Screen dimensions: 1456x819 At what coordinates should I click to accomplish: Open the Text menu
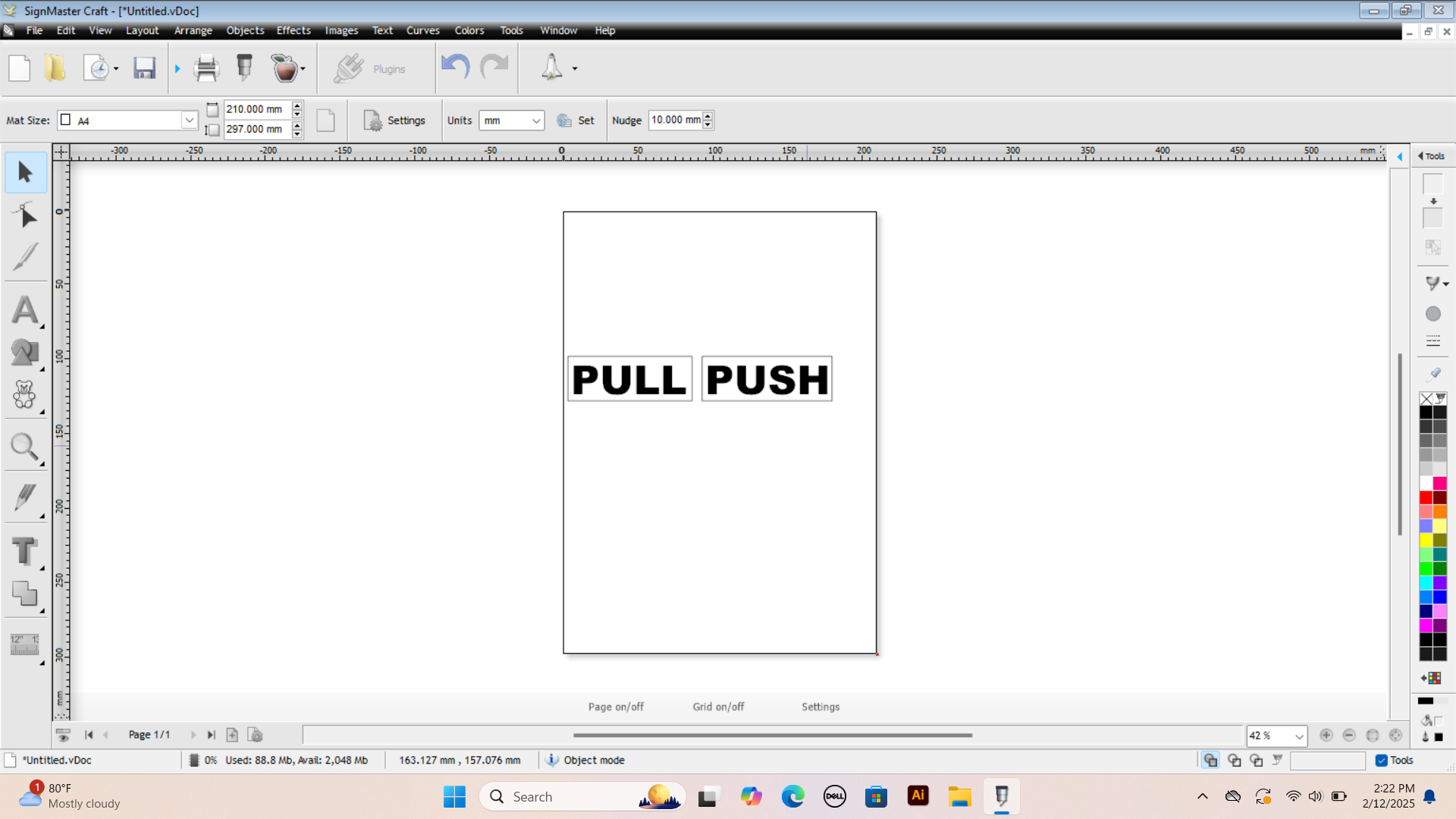click(x=382, y=30)
